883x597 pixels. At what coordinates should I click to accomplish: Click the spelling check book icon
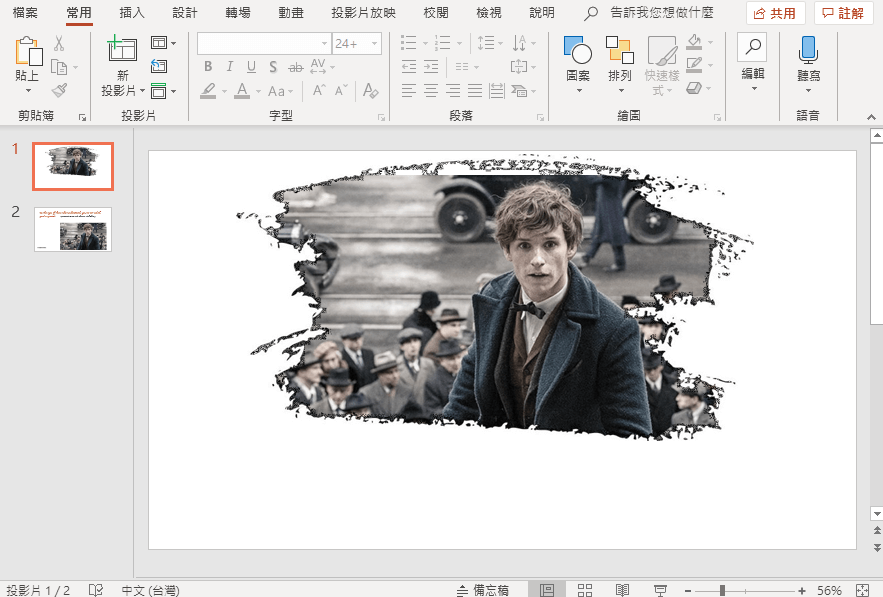pyautogui.click(x=96, y=590)
